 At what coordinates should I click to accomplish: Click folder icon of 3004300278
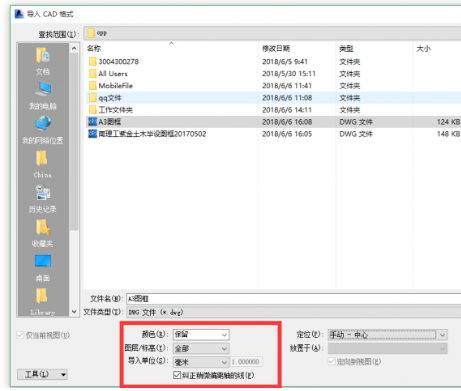click(x=93, y=62)
